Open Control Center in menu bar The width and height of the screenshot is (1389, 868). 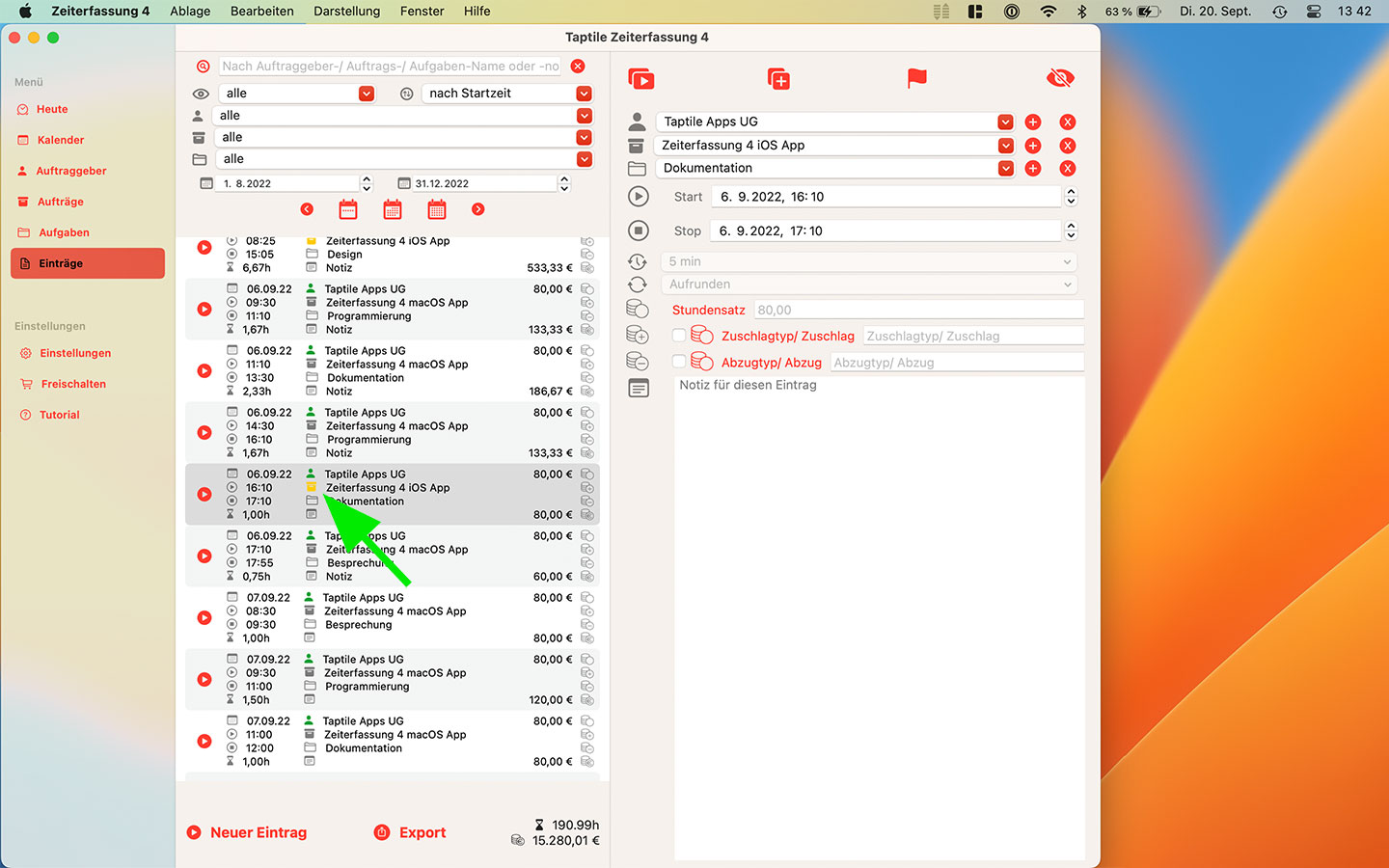click(x=1314, y=12)
